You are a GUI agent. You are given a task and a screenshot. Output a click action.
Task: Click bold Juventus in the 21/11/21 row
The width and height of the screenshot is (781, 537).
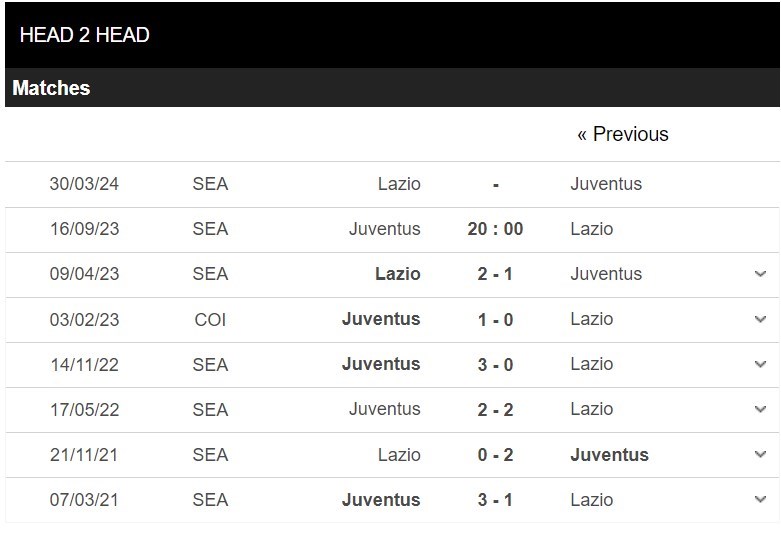[610, 454]
